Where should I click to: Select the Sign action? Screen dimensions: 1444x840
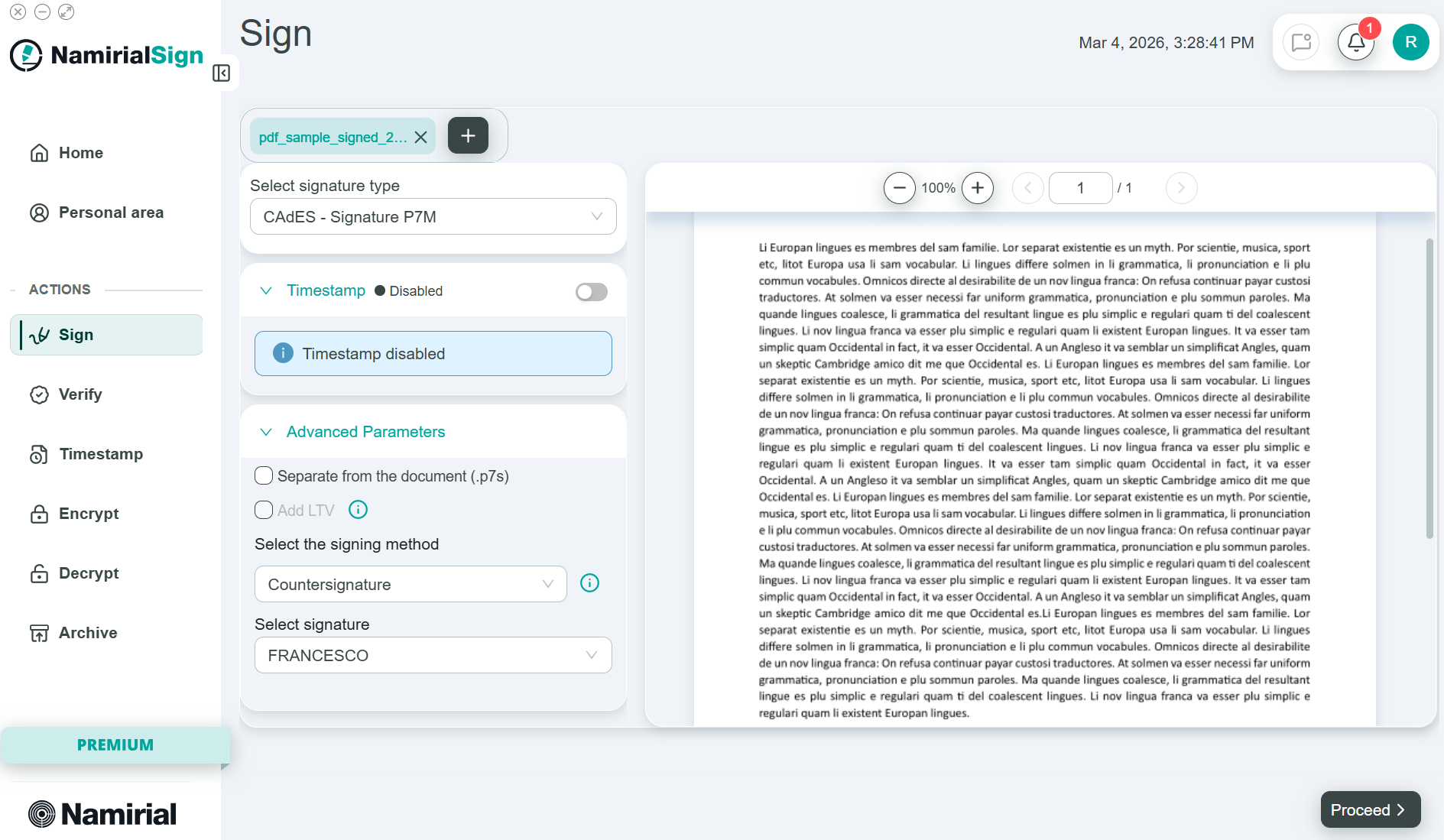(x=107, y=335)
